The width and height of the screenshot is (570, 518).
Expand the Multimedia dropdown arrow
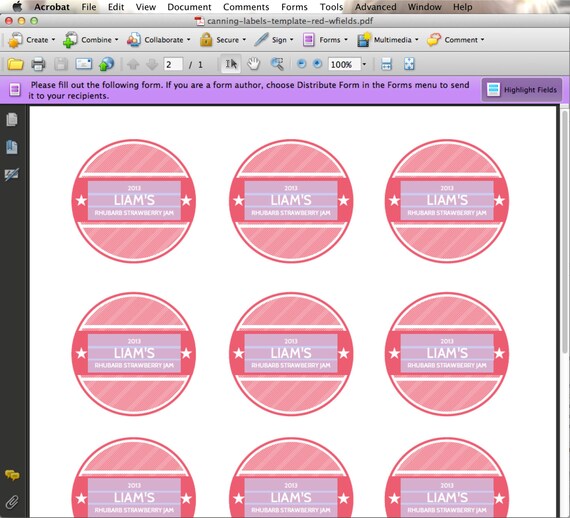(417, 40)
